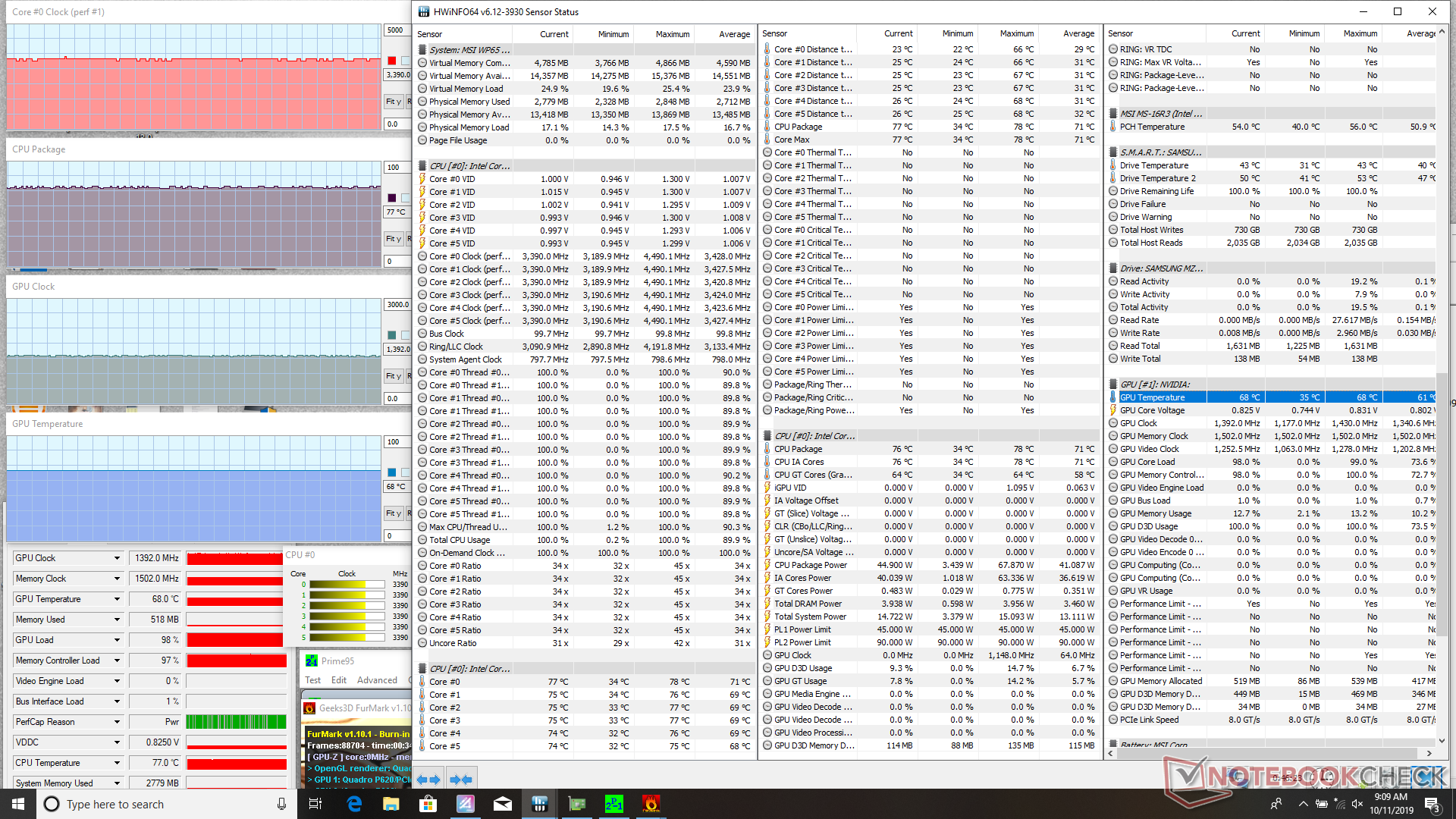Open the Video Engine Load dropdown
This screenshot has width=1456, height=819.
(x=117, y=681)
